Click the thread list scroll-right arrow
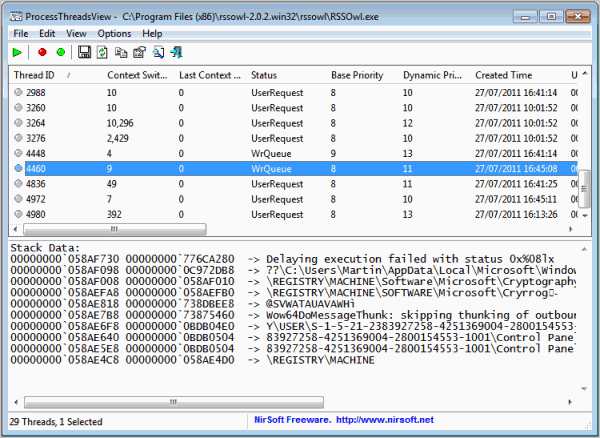600x438 pixels. [571, 229]
